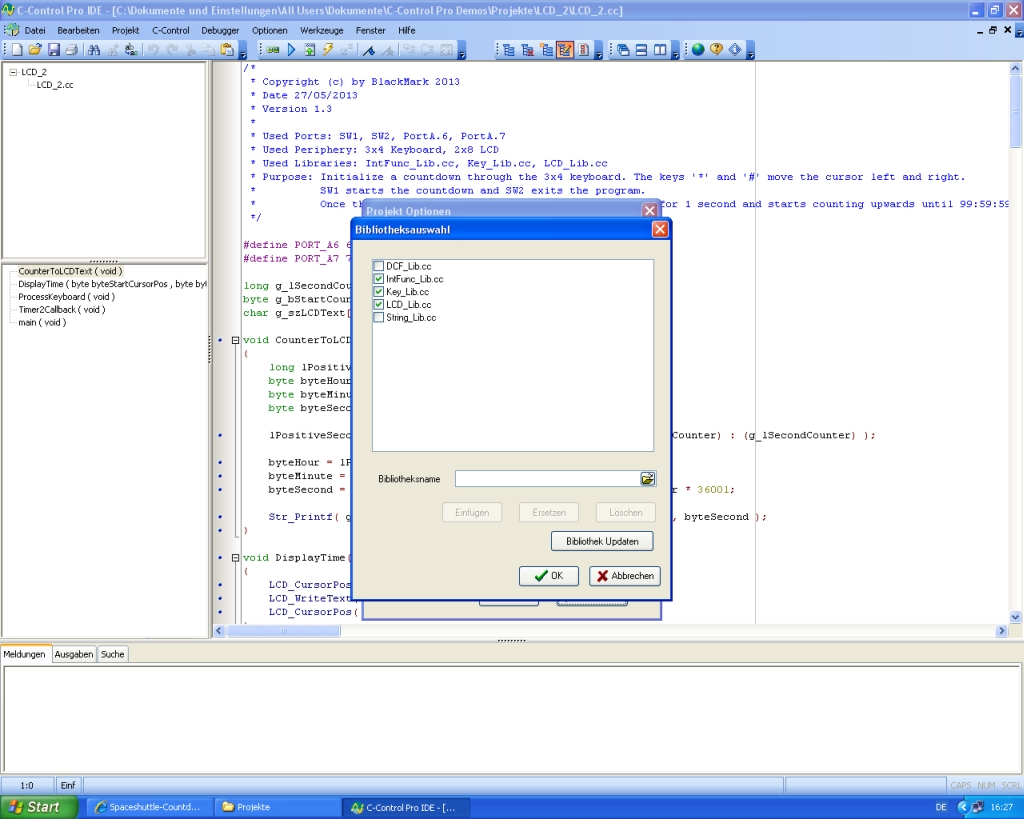The height and width of the screenshot is (819, 1024).
Task: Uncheck the Key_Lib.cc library
Action: [x=379, y=292]
